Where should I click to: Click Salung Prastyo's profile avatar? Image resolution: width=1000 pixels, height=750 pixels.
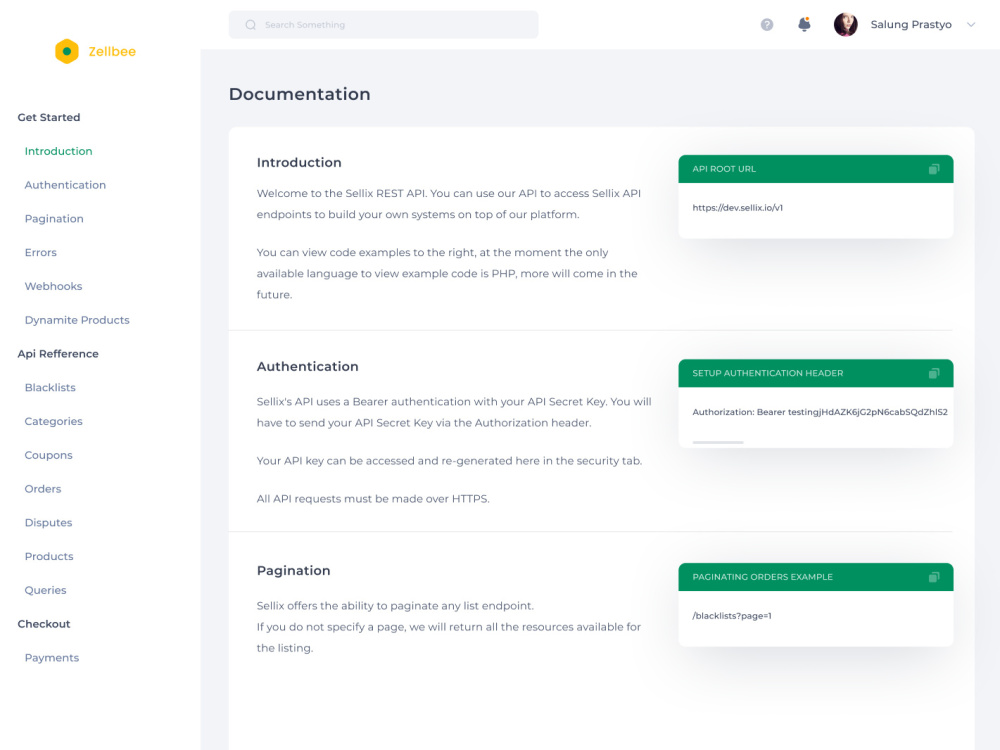[846, 24]
